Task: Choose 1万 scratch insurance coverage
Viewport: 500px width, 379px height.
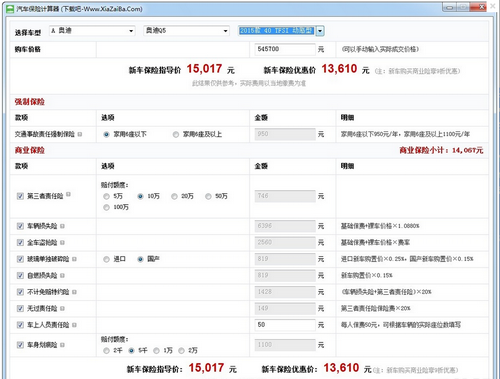Action: point(156,351)
